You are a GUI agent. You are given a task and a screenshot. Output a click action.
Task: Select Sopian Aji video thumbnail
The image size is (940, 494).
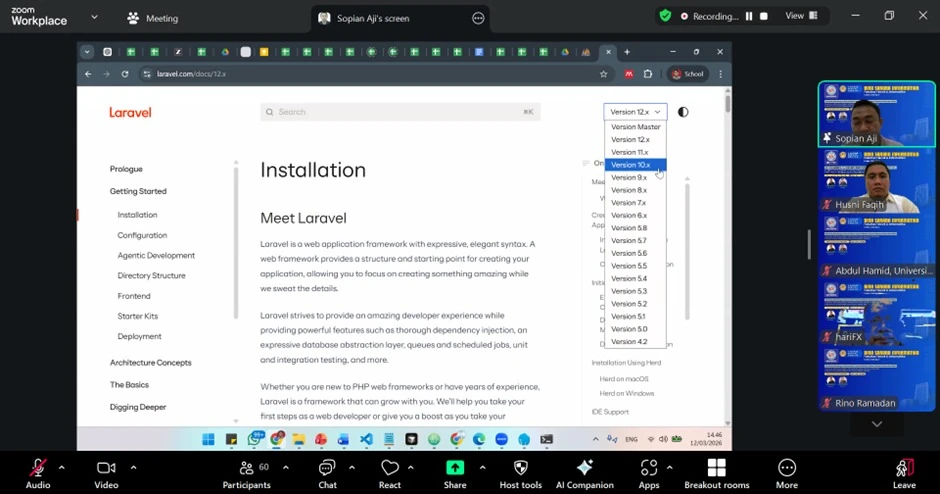click(x=876, y=114)
